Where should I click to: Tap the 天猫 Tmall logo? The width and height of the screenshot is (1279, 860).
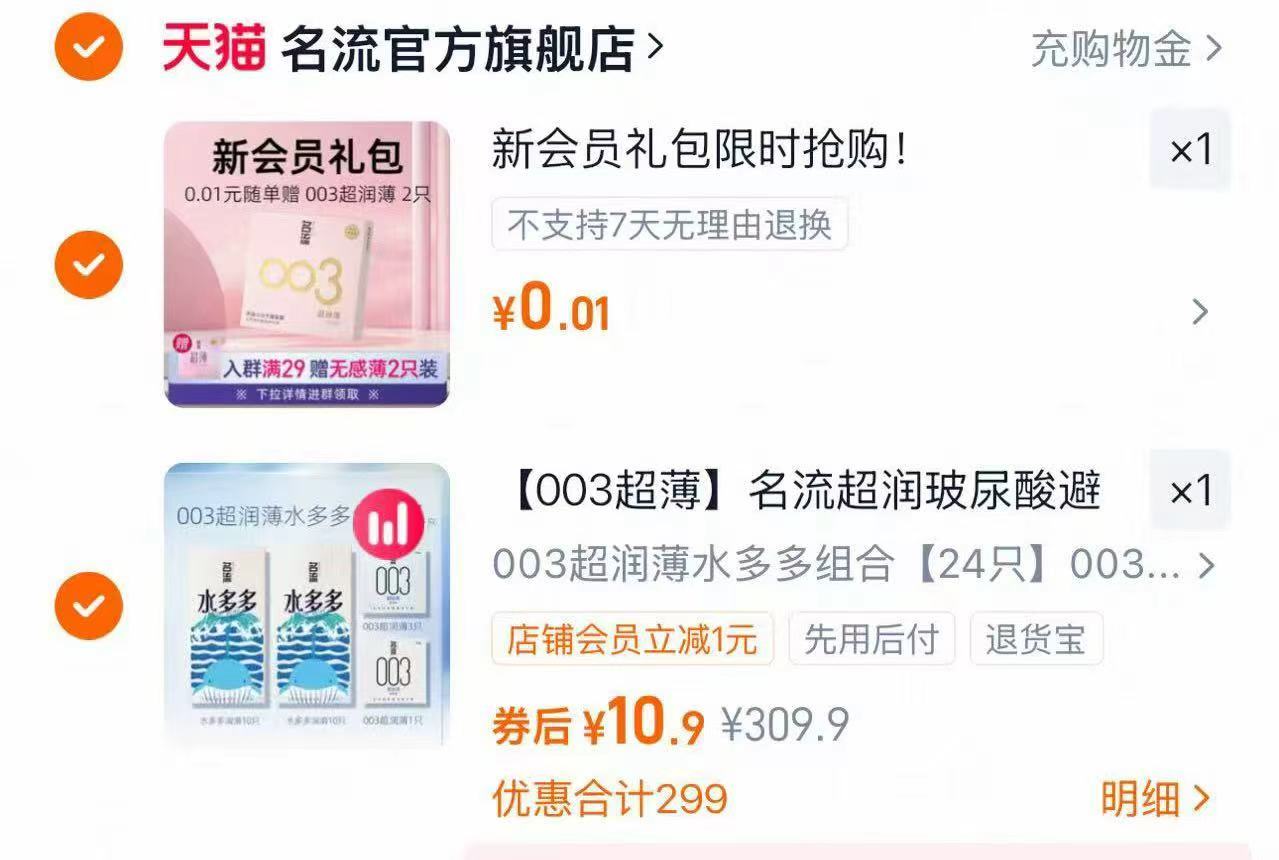pyautogui.click(x=214, y=48)
